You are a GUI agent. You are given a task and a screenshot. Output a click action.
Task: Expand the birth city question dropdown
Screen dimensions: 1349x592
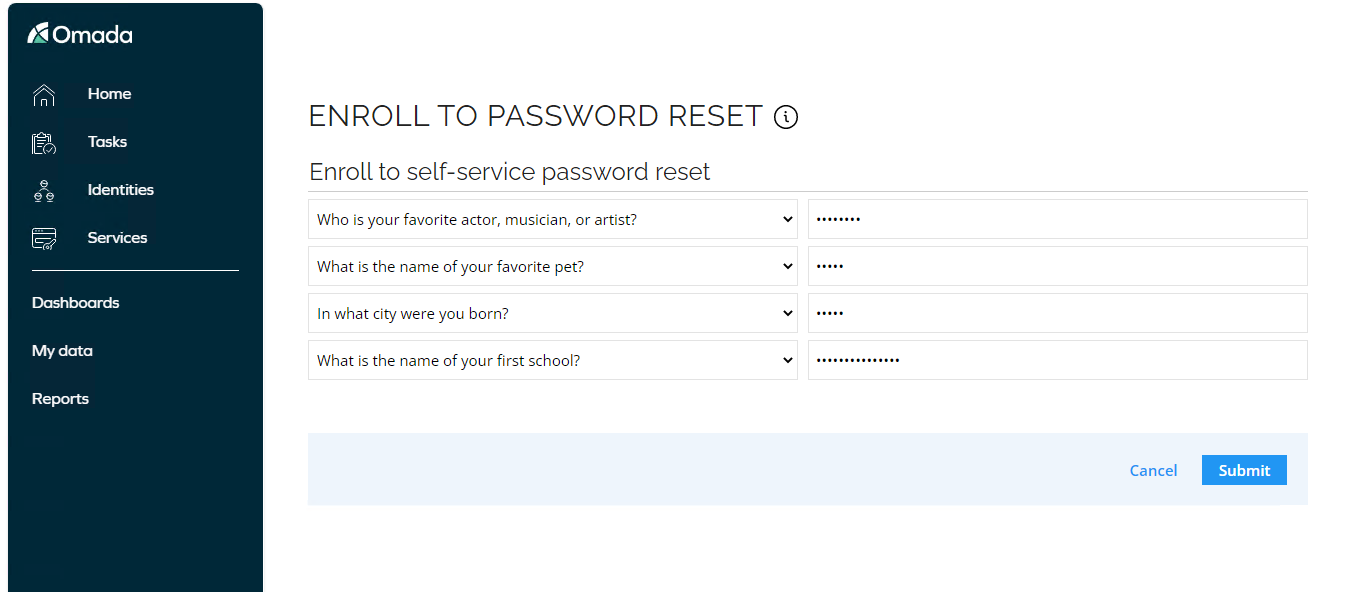[x=553, y=313]
